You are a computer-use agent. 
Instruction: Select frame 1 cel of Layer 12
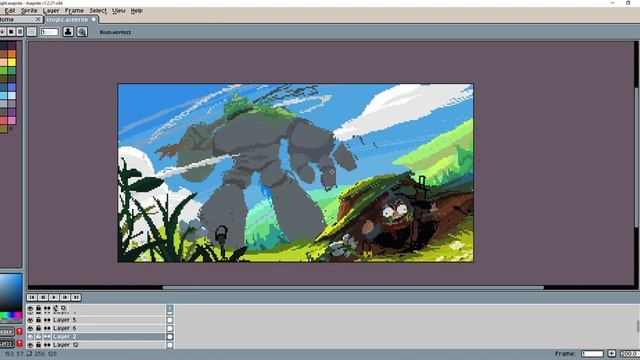[x=170, y=345]
